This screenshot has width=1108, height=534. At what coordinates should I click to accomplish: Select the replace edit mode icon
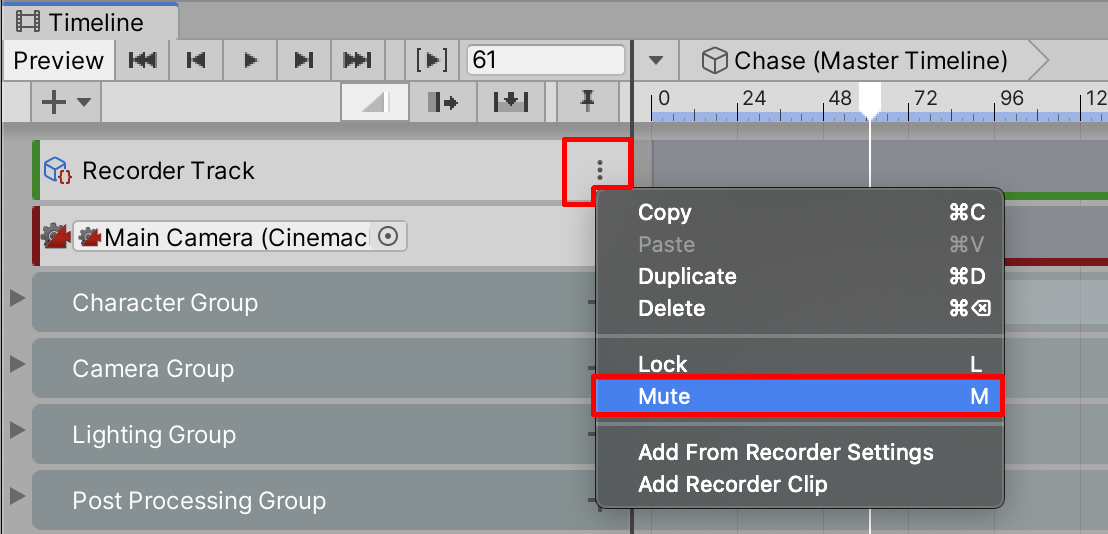pyautogui.click(x=512, y=102)
